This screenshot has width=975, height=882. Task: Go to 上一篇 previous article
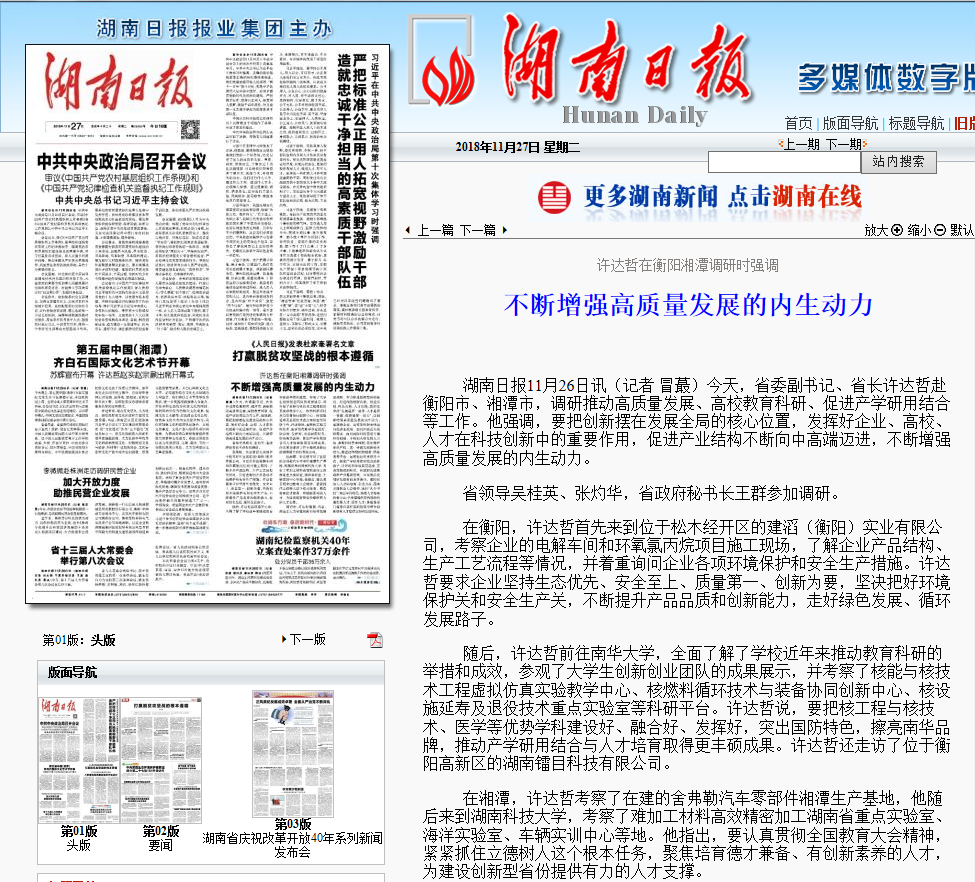[x=435, y=230]
